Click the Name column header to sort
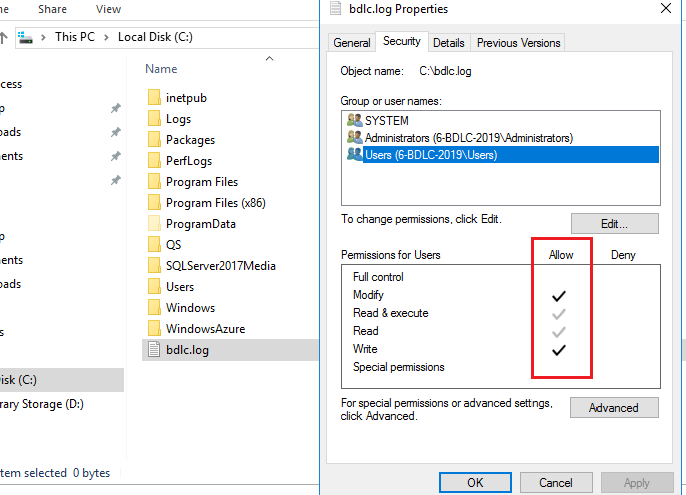This screenshot has width=686, height=495. pyautogui.click(x=161, y=69)
